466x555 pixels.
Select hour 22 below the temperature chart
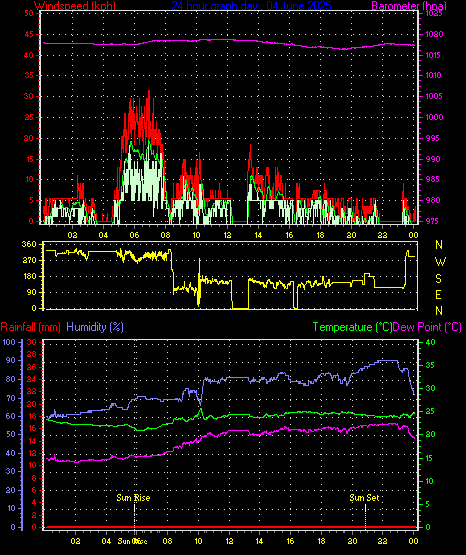click(x=382, y=541)
